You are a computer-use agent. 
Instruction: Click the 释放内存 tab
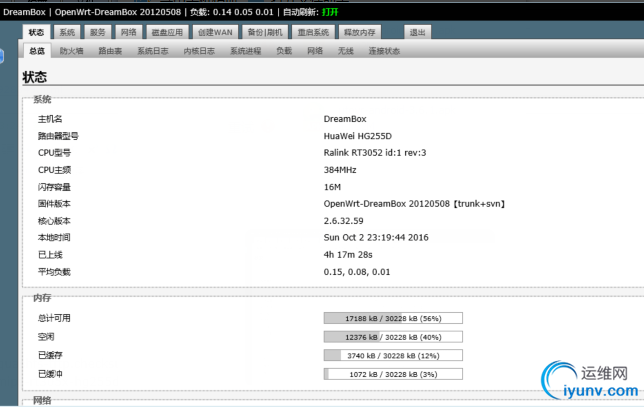click(x=360, y=32)
